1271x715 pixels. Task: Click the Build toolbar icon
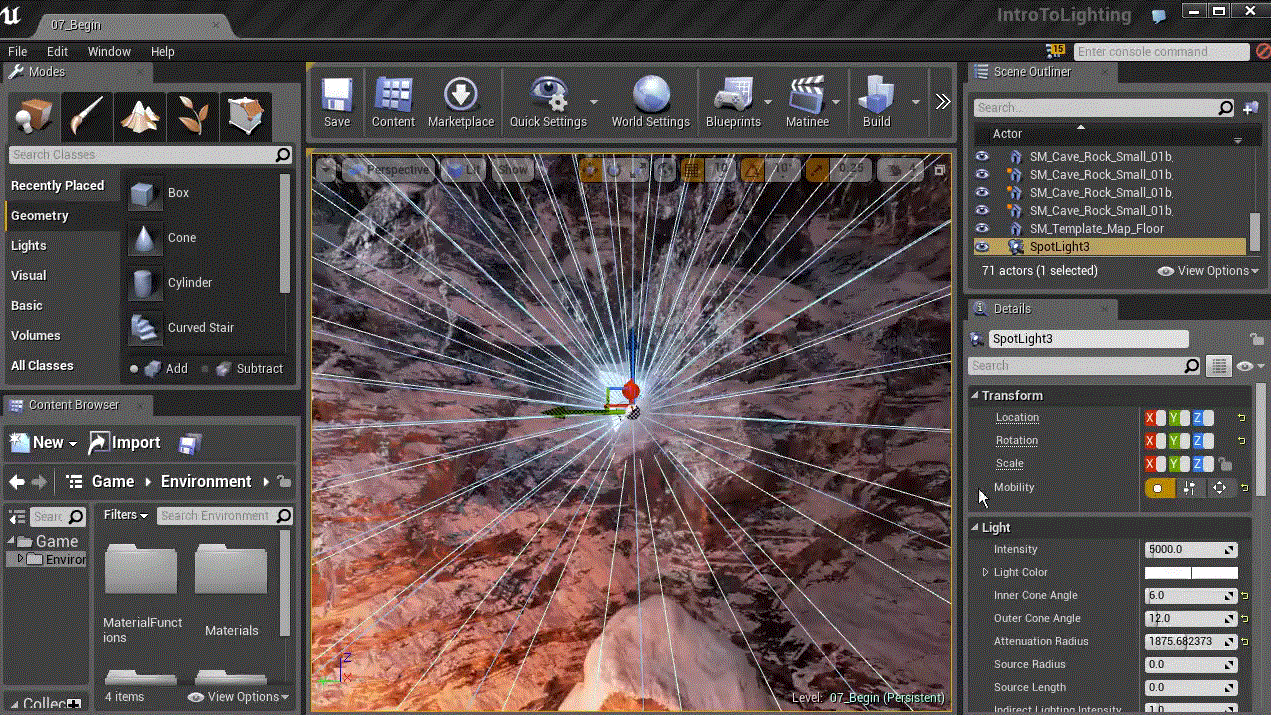[x=877, y=103]
